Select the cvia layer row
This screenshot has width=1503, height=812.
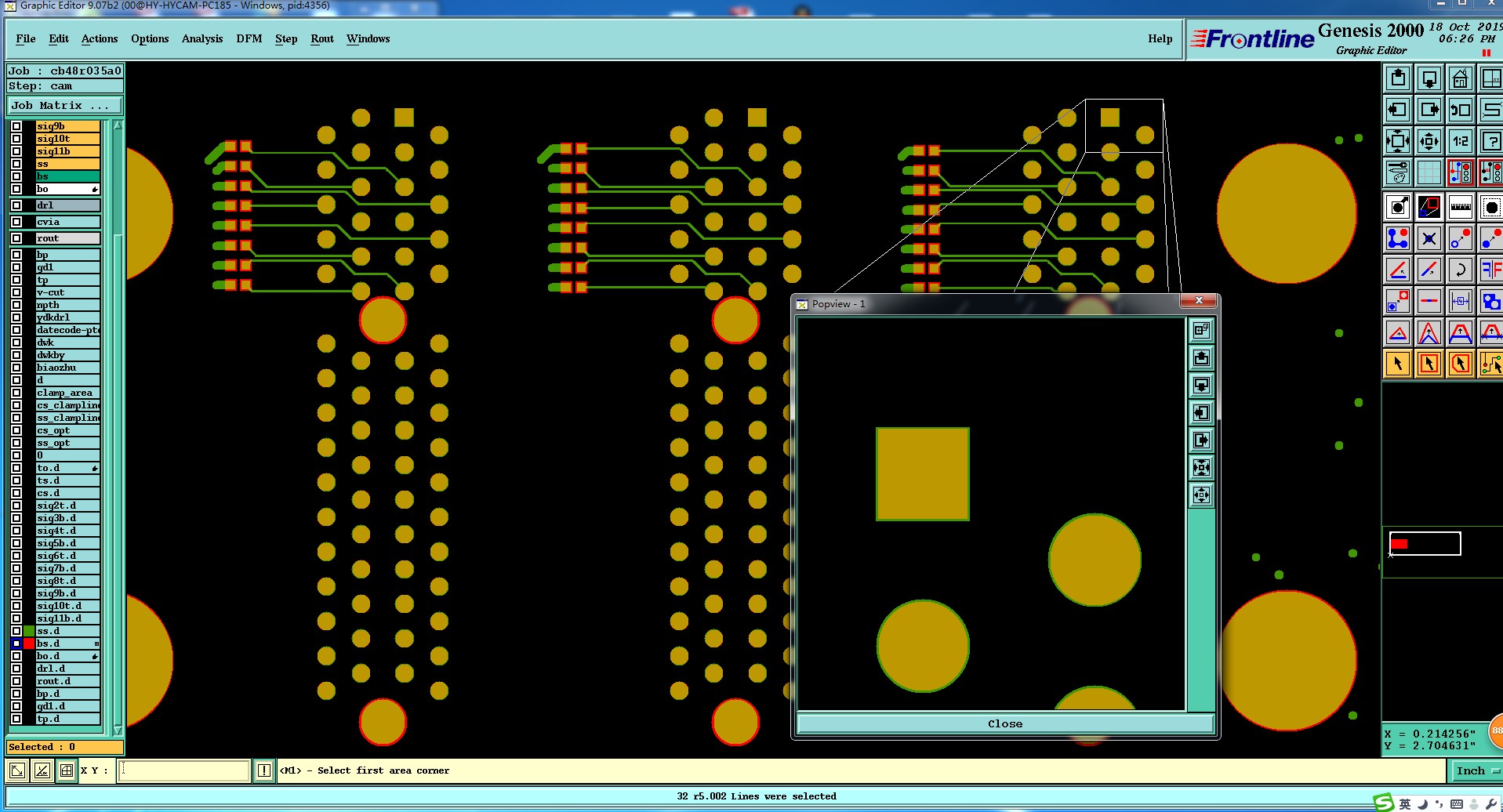(67, 222)
